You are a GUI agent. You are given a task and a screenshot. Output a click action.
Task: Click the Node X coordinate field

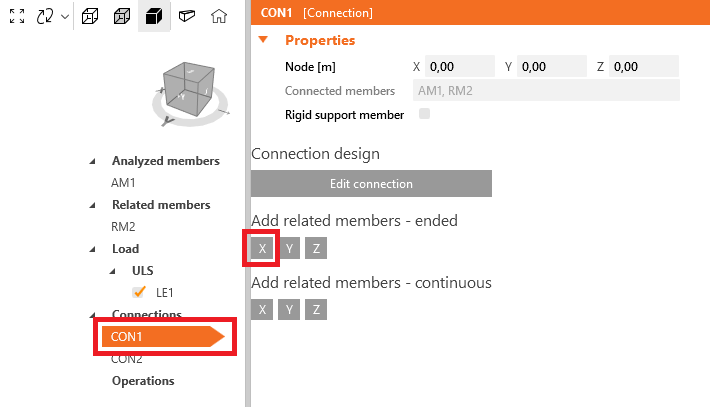tap(459, 66)
